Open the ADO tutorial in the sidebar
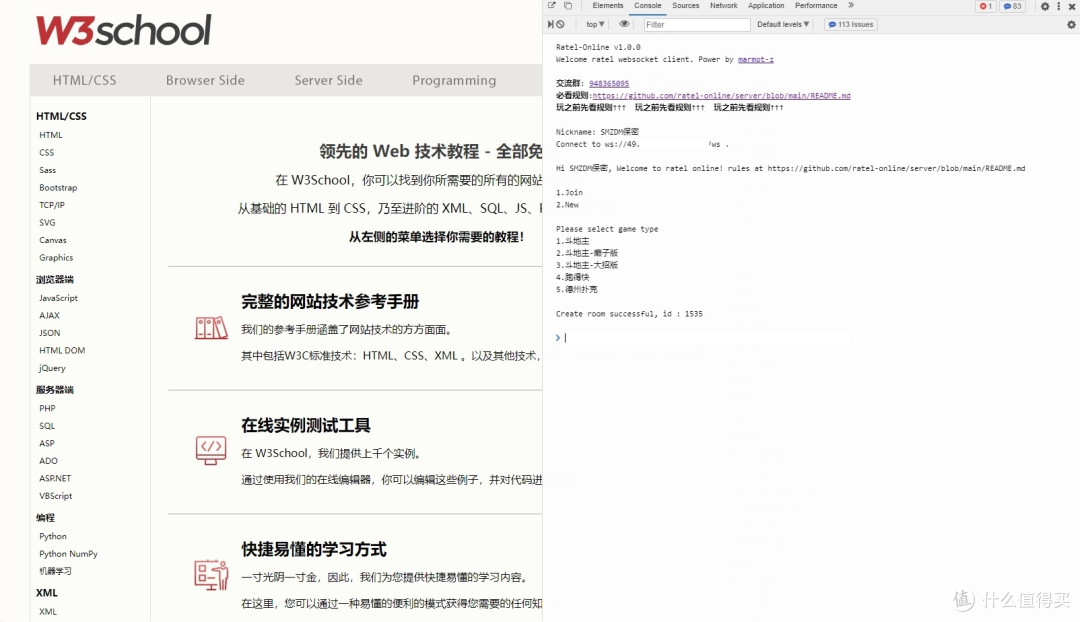Image resolution: width=1080 pixels, height=622 pixels. pos(48,461)
